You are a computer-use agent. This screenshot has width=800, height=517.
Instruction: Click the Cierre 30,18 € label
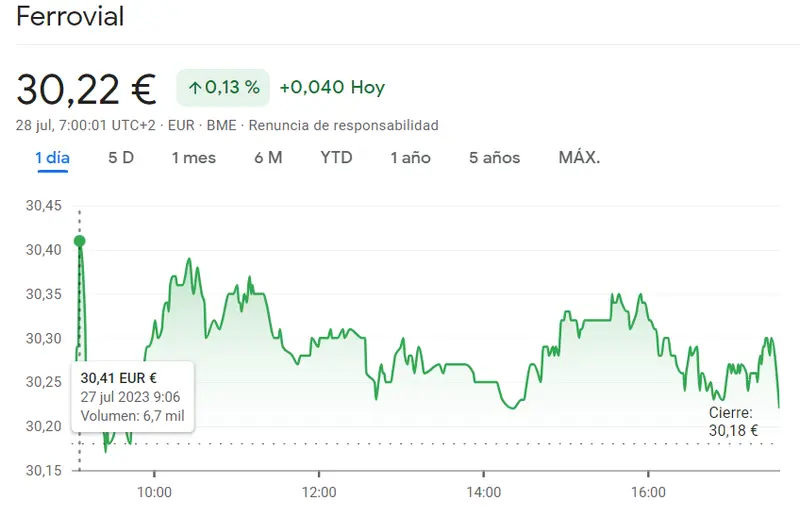coord(733,421)
